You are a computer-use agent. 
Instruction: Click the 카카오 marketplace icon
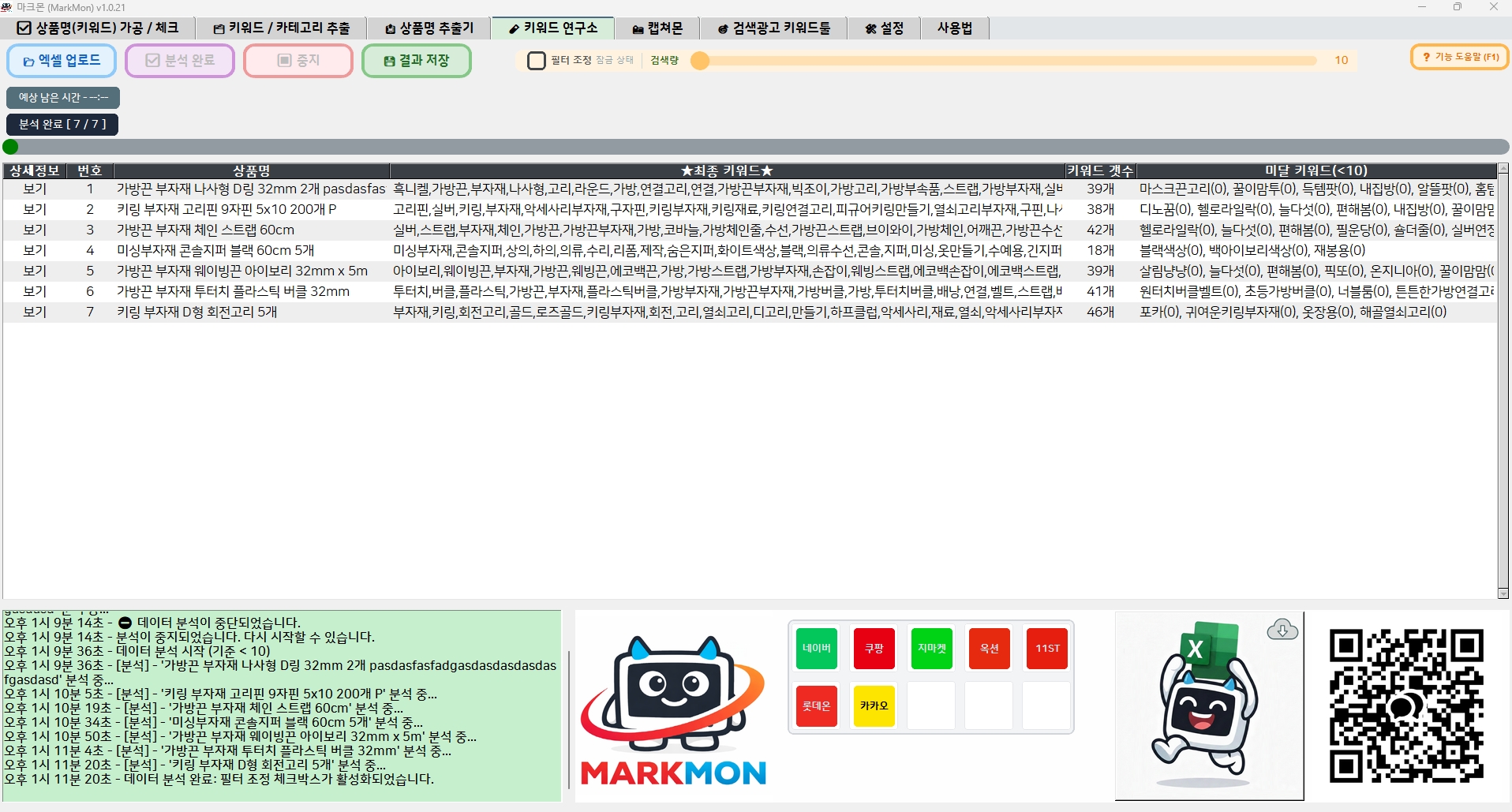click(x=874, y=706)
